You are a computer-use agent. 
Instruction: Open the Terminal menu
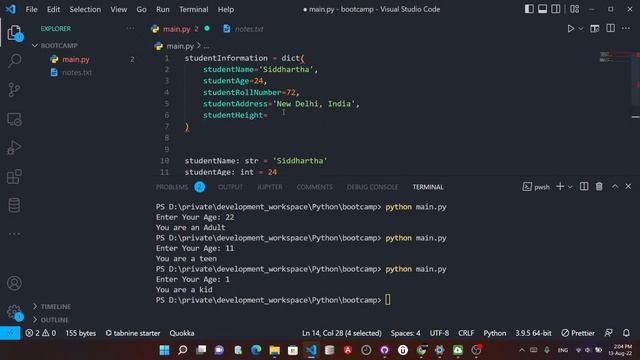click(193, 9)
